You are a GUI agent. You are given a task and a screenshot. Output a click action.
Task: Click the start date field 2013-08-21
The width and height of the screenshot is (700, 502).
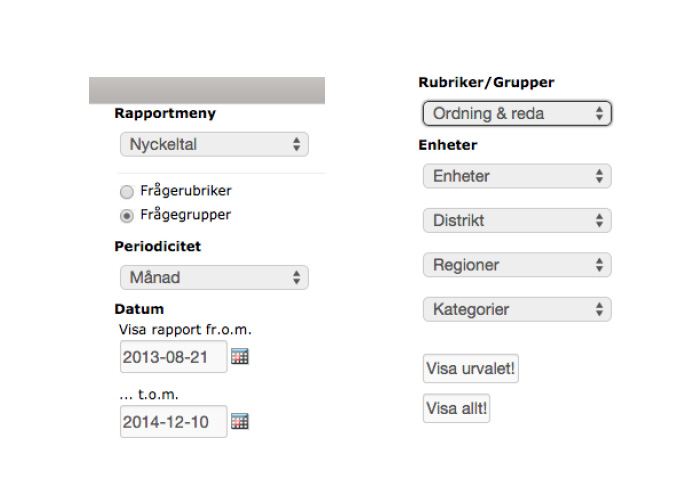(x=173, y=356)
